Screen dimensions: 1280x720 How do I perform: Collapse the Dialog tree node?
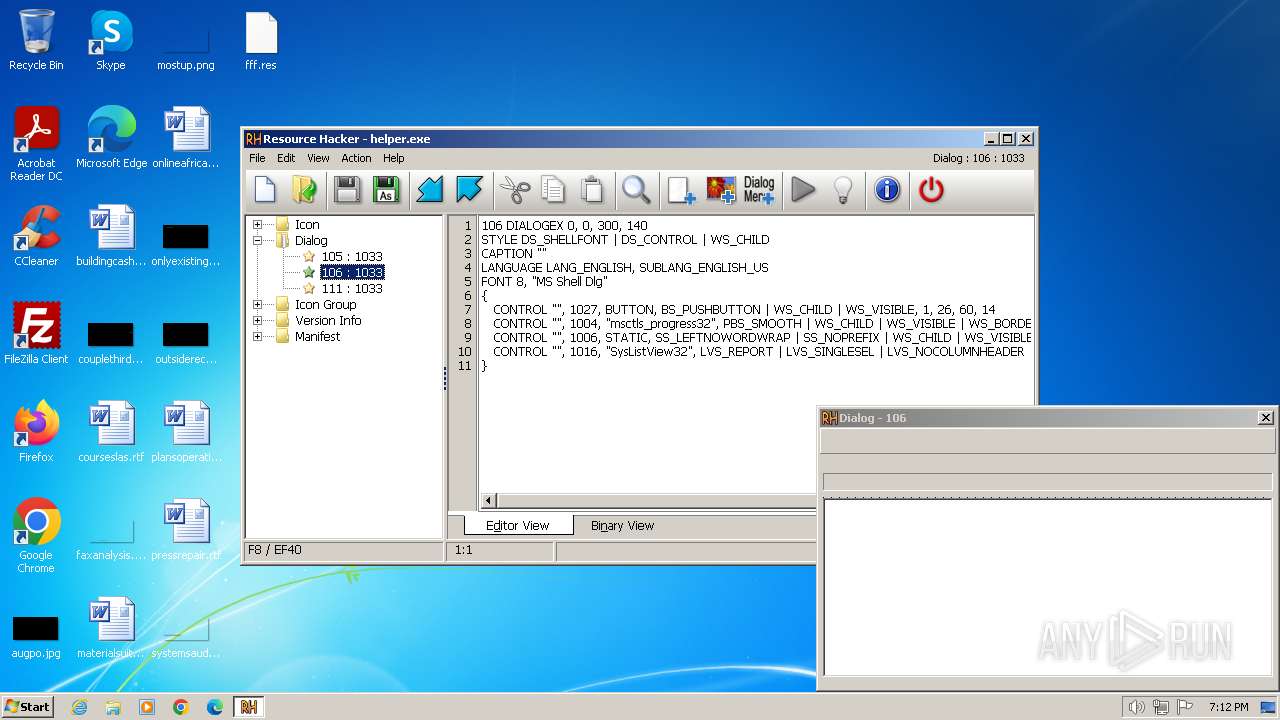point(257,241)
